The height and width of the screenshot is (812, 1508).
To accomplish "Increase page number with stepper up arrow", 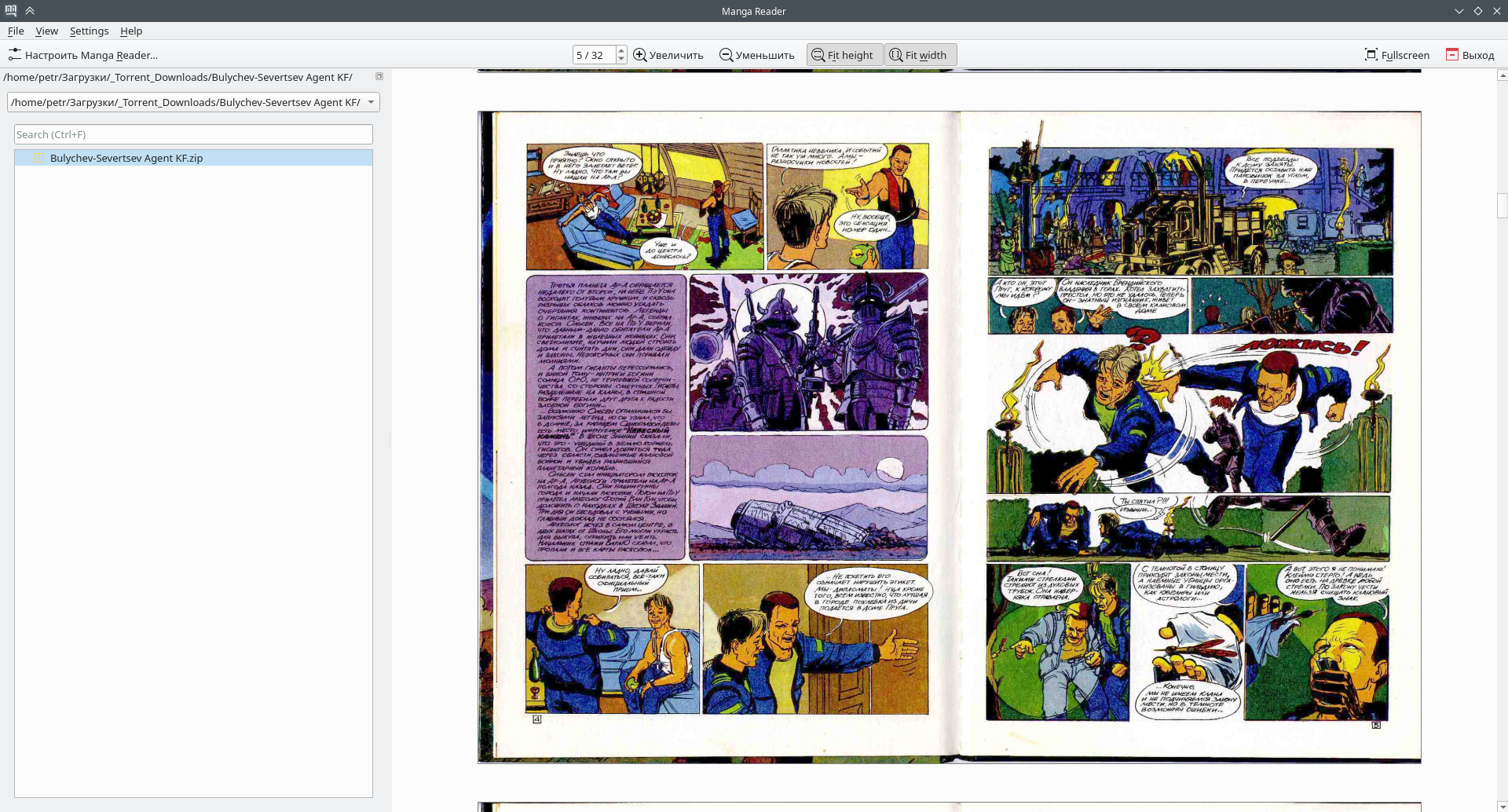I will [621, 50].
